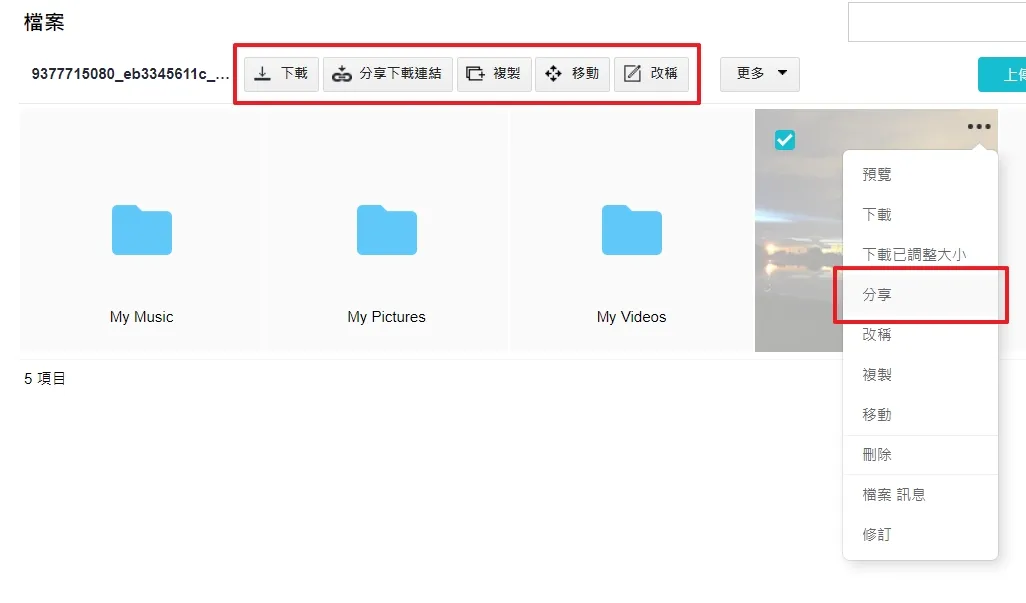1026x603 pixels.
Task: Click the My Pictures folder label
Action: pyautogui.click(x=387, y=317)
